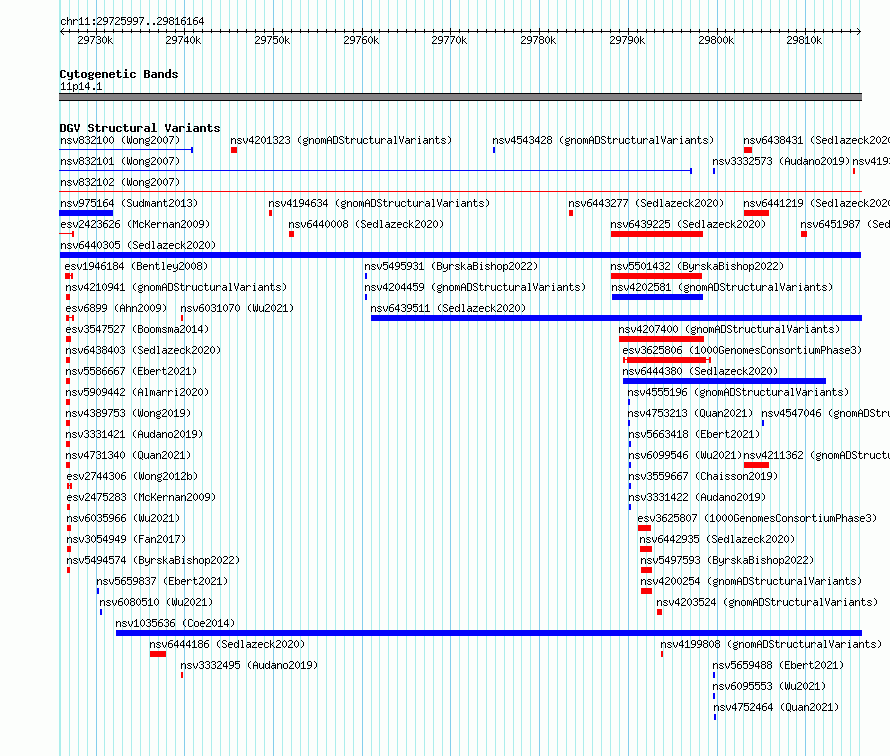The height and width of the screenshot is (756, 890).
Task: Click nsv4204459 (gnomADStructuralVariants) label
Action: [475, 287]
